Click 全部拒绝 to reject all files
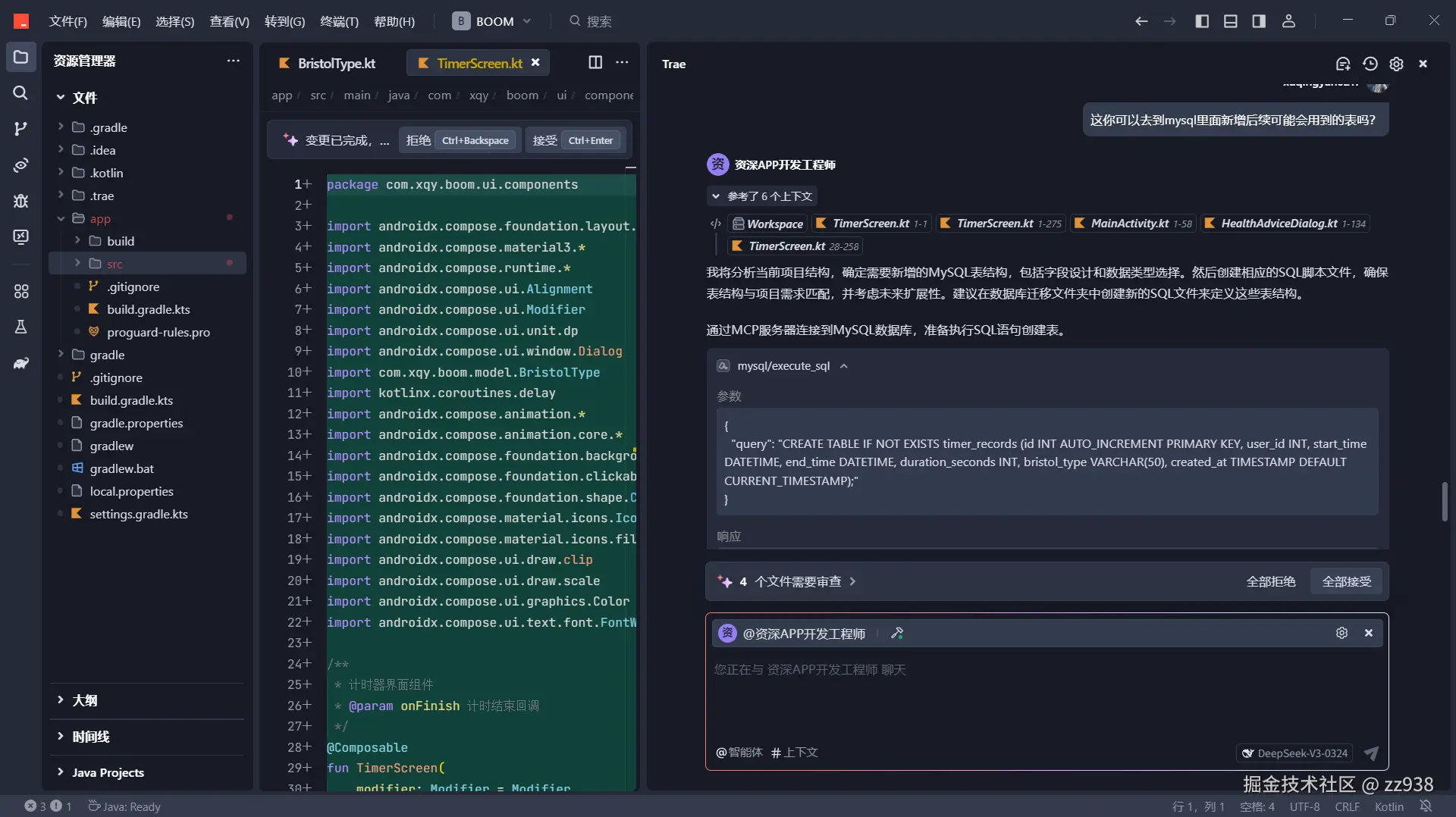The image size is (1456, 817). pyautogui.click(x=1271, y=581)
